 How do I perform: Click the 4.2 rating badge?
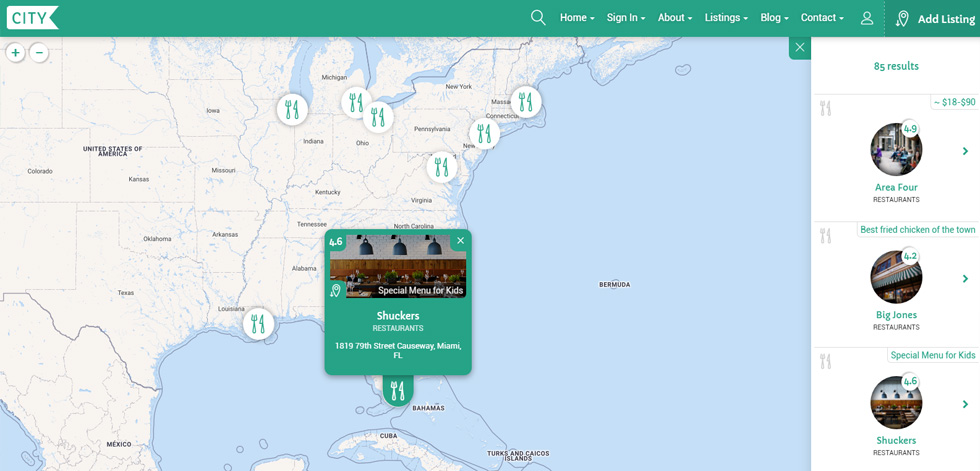tap(910, 257)
